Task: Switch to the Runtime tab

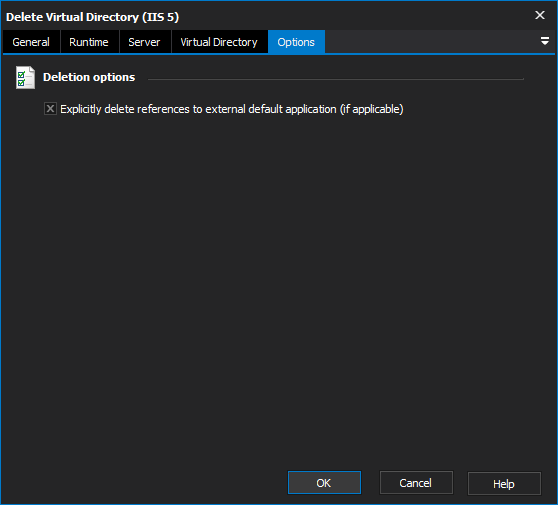Action: point(89,42)
